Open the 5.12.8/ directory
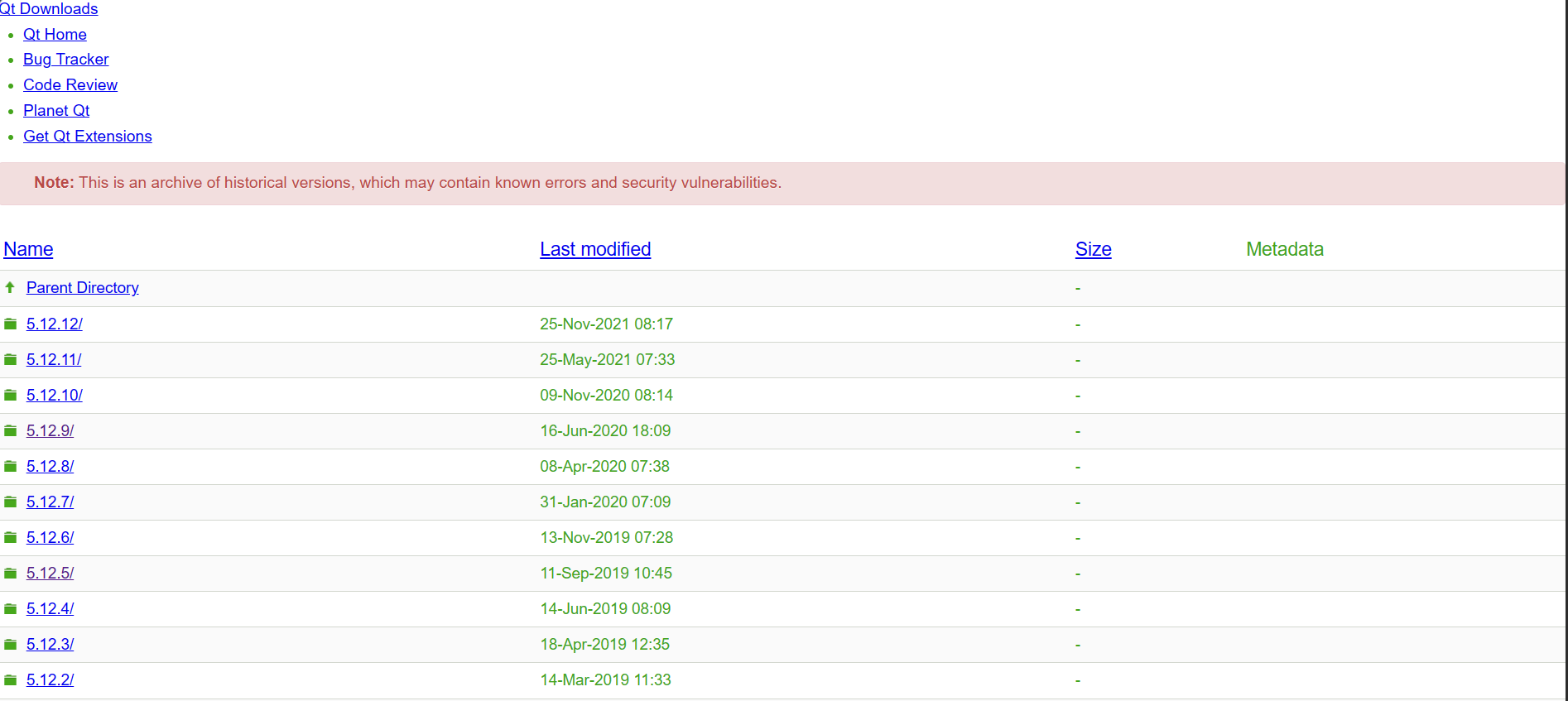 51,466
